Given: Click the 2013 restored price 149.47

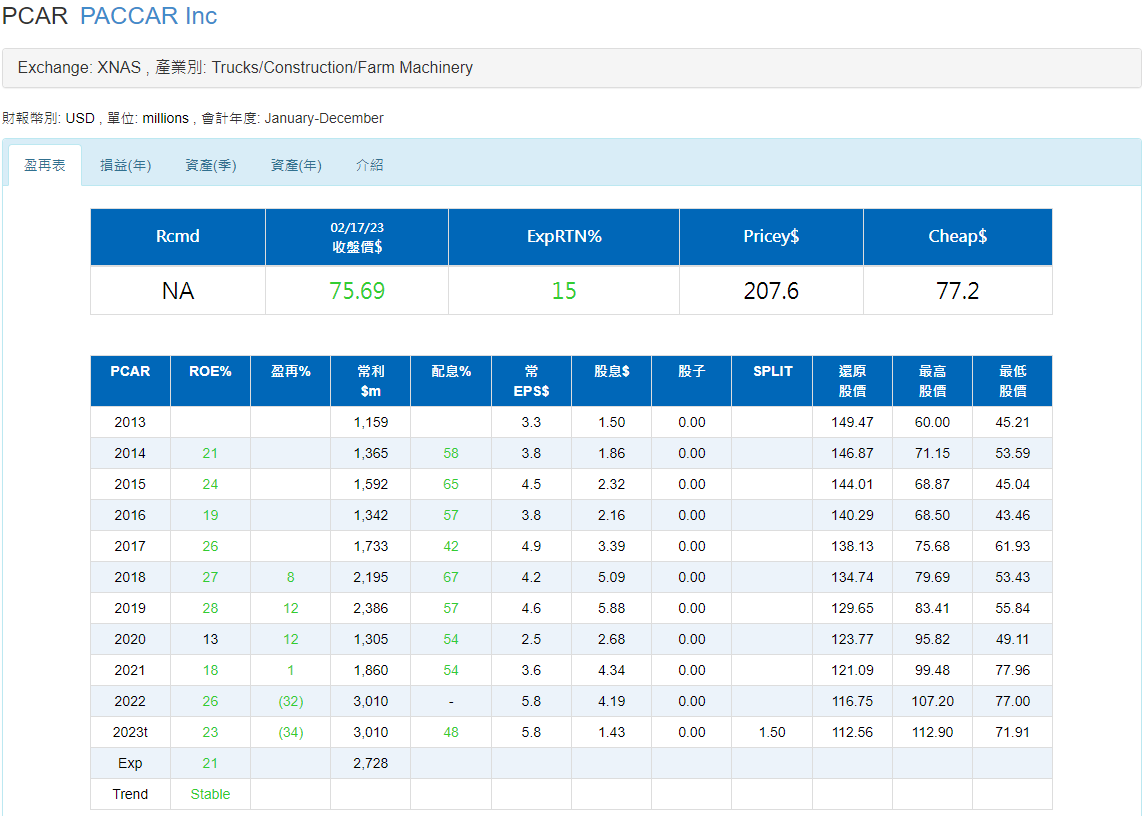Looking at the screenshot, I should [x=852, y=423].
